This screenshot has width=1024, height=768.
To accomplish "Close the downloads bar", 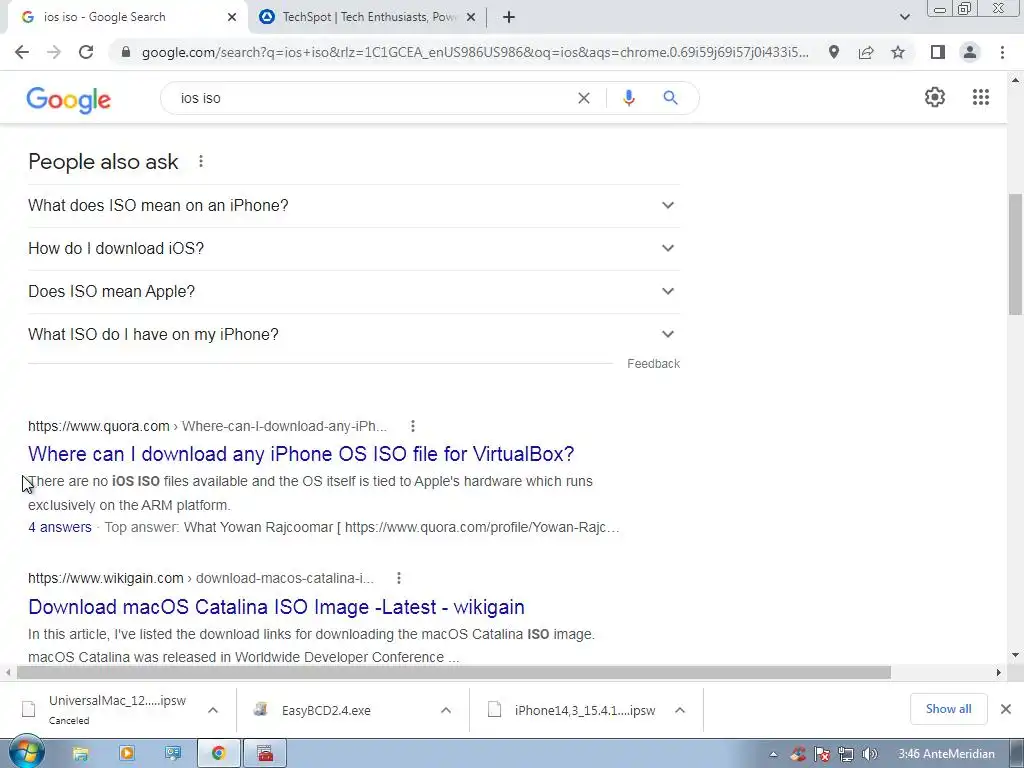I will pyautogui.click(x=1006, y=709).
